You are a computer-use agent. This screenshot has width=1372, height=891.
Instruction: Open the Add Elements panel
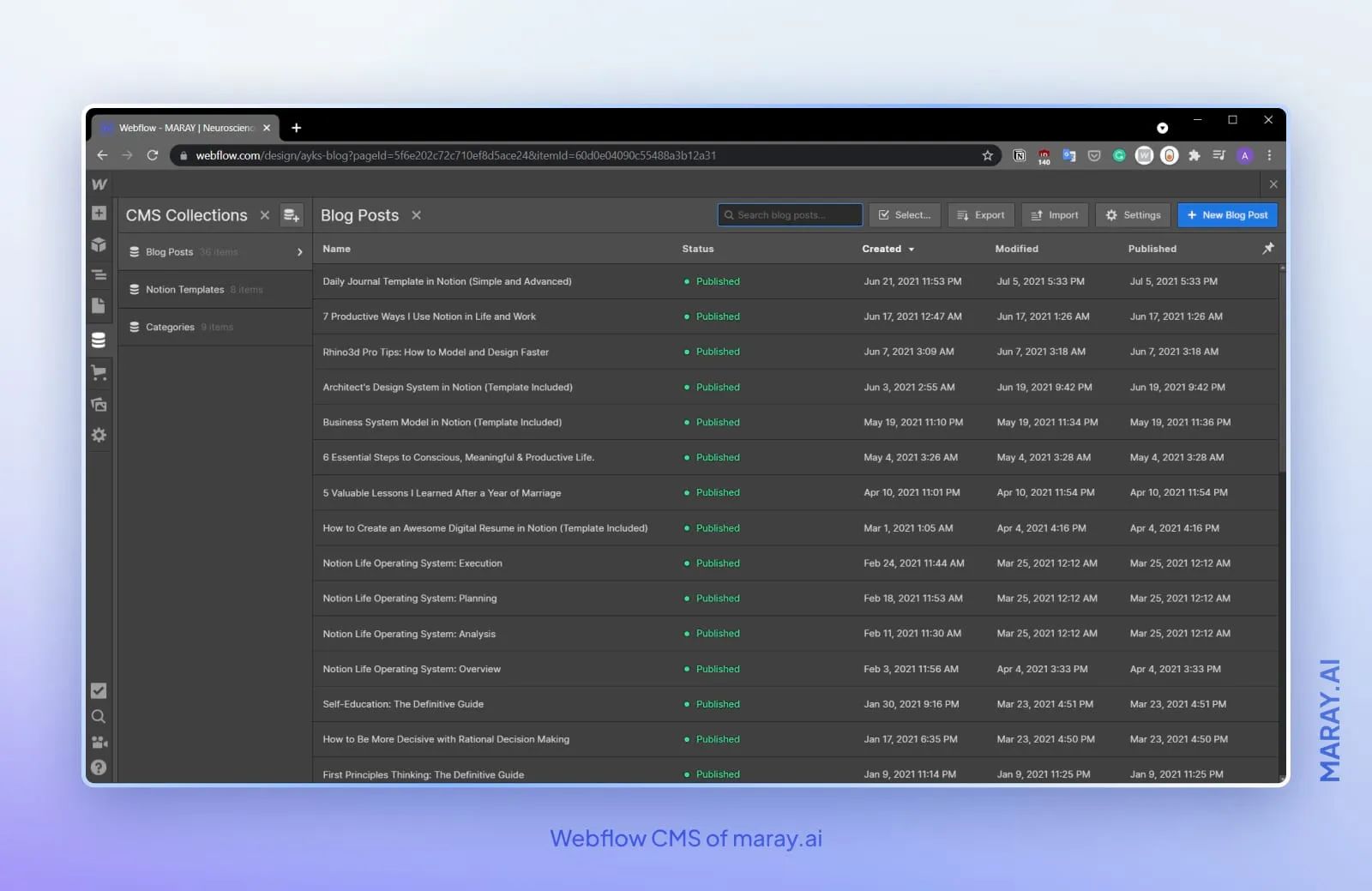coord(99,213)
